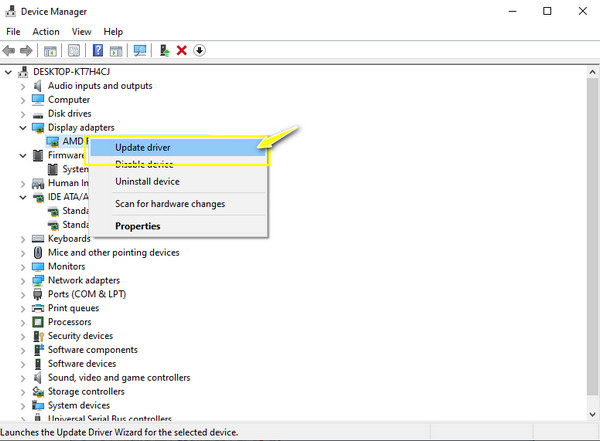The image size is (600, 441).
Task: Open the Help menu
Action: [113, 32]
